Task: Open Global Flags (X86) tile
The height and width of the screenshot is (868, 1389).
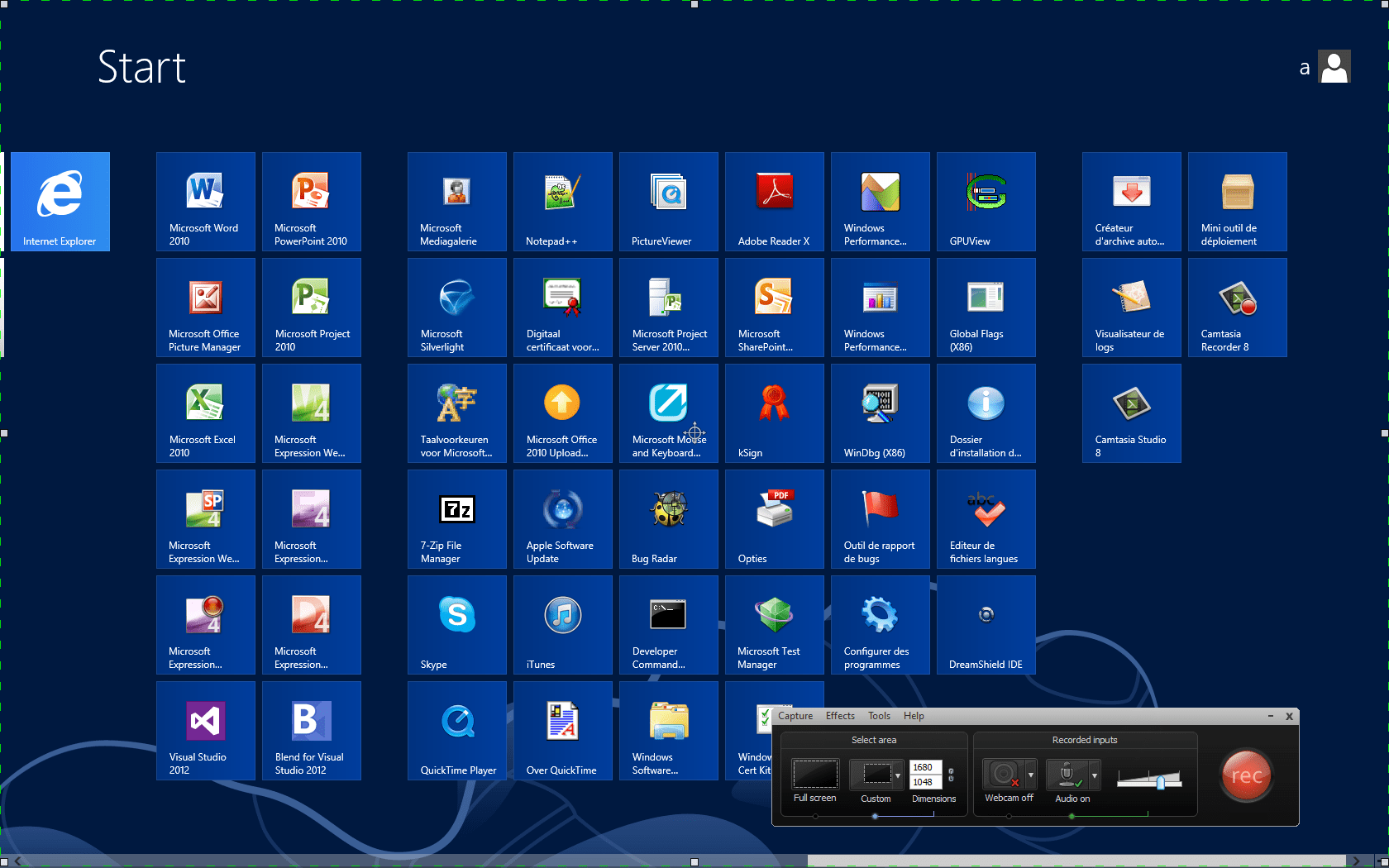Action: pos(986,308)
